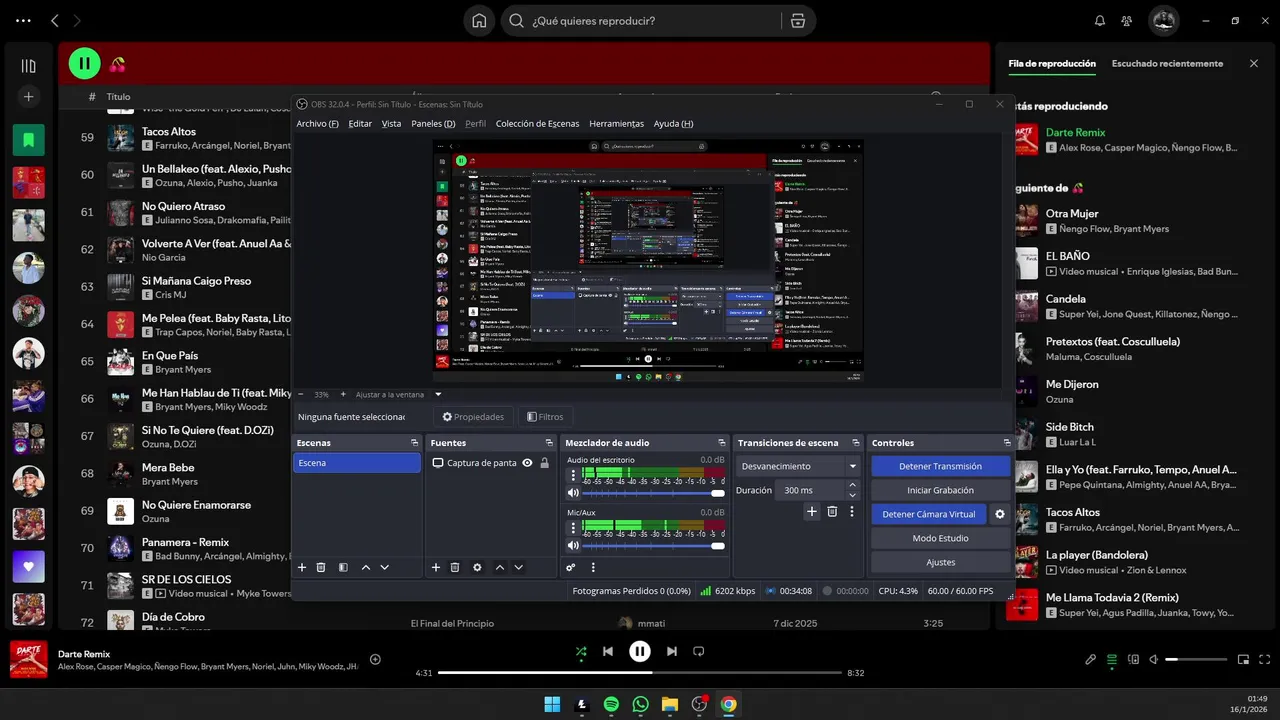Mute Spotify volume speaker icon
Image resolution: width=1280 pixels, height=720 pixels.
click(1153, 659)
